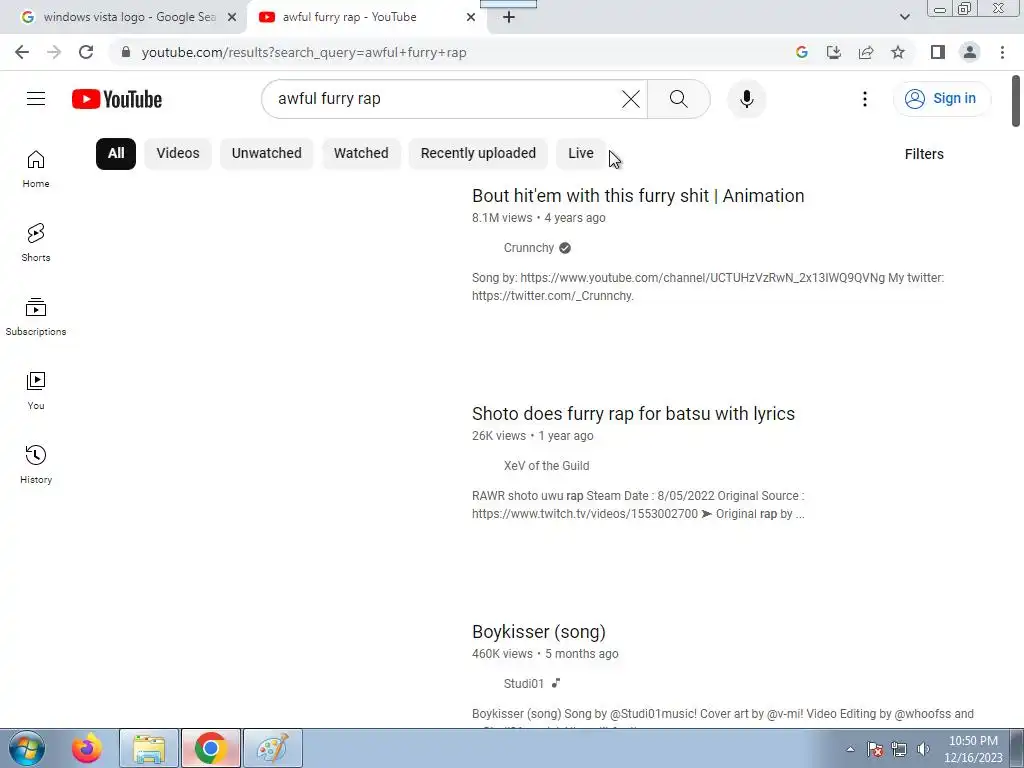Image resolution: width=1024 pixels, height=768 pixels.
Task: Share this page icon in address bar
Action: (866, 52)
